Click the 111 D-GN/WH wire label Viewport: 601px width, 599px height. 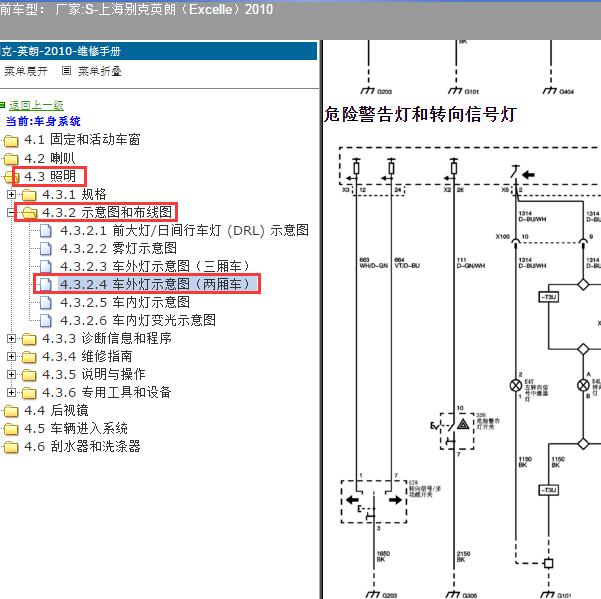[x=471, y=263]
